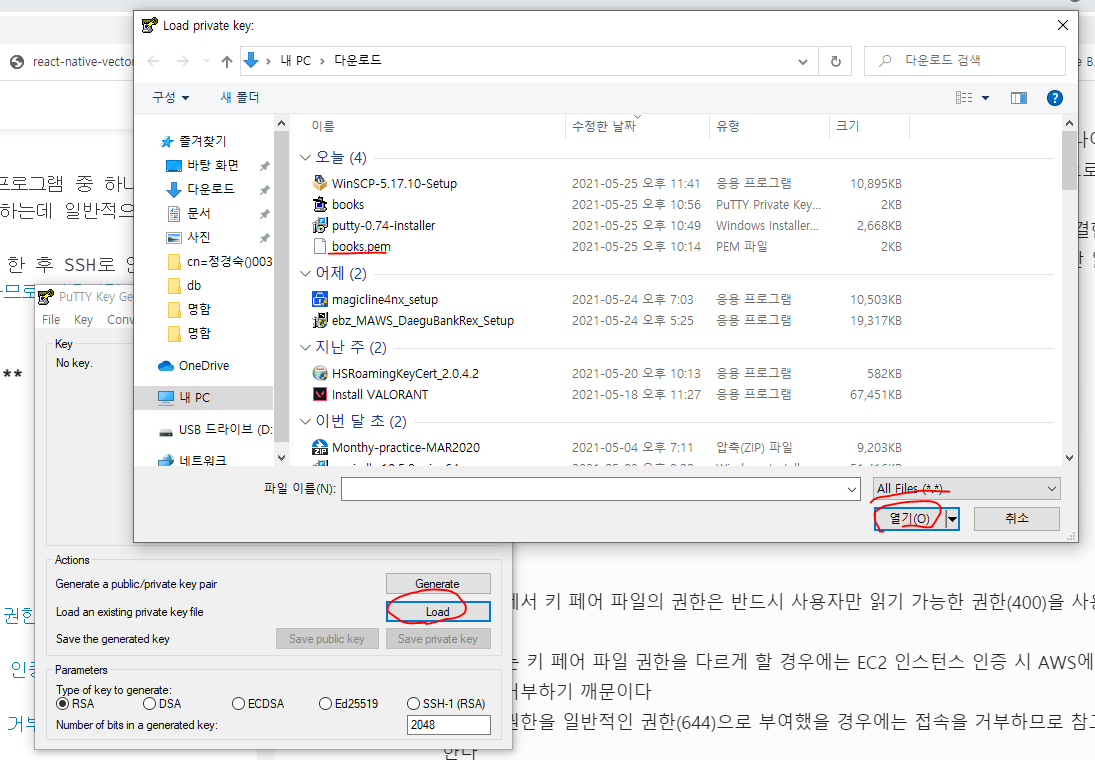Open File menu in PuTTY Key Generator
1095x760 pixels.
(x=51, y=319)
